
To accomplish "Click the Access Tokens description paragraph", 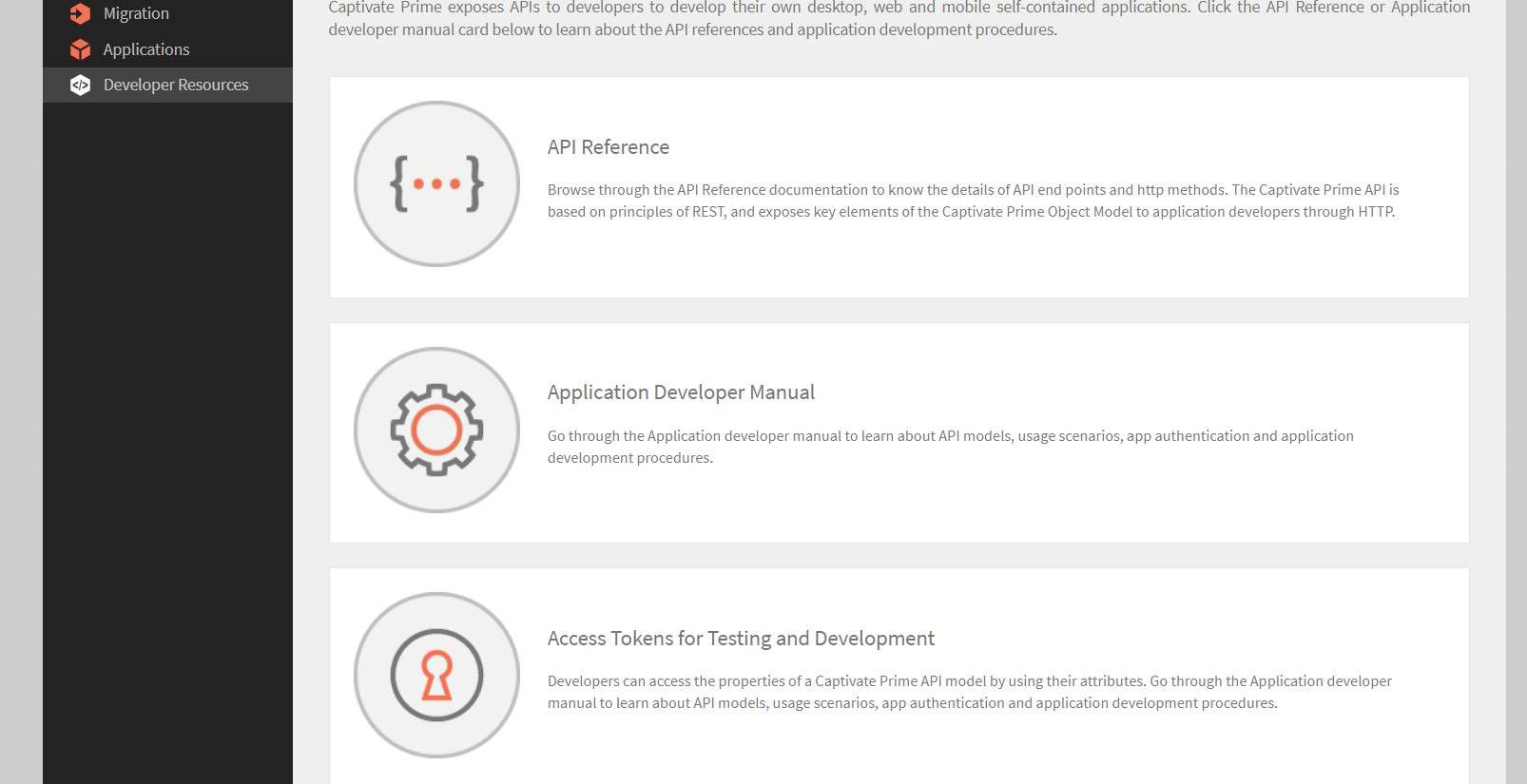I will click(x=970, y=692).
